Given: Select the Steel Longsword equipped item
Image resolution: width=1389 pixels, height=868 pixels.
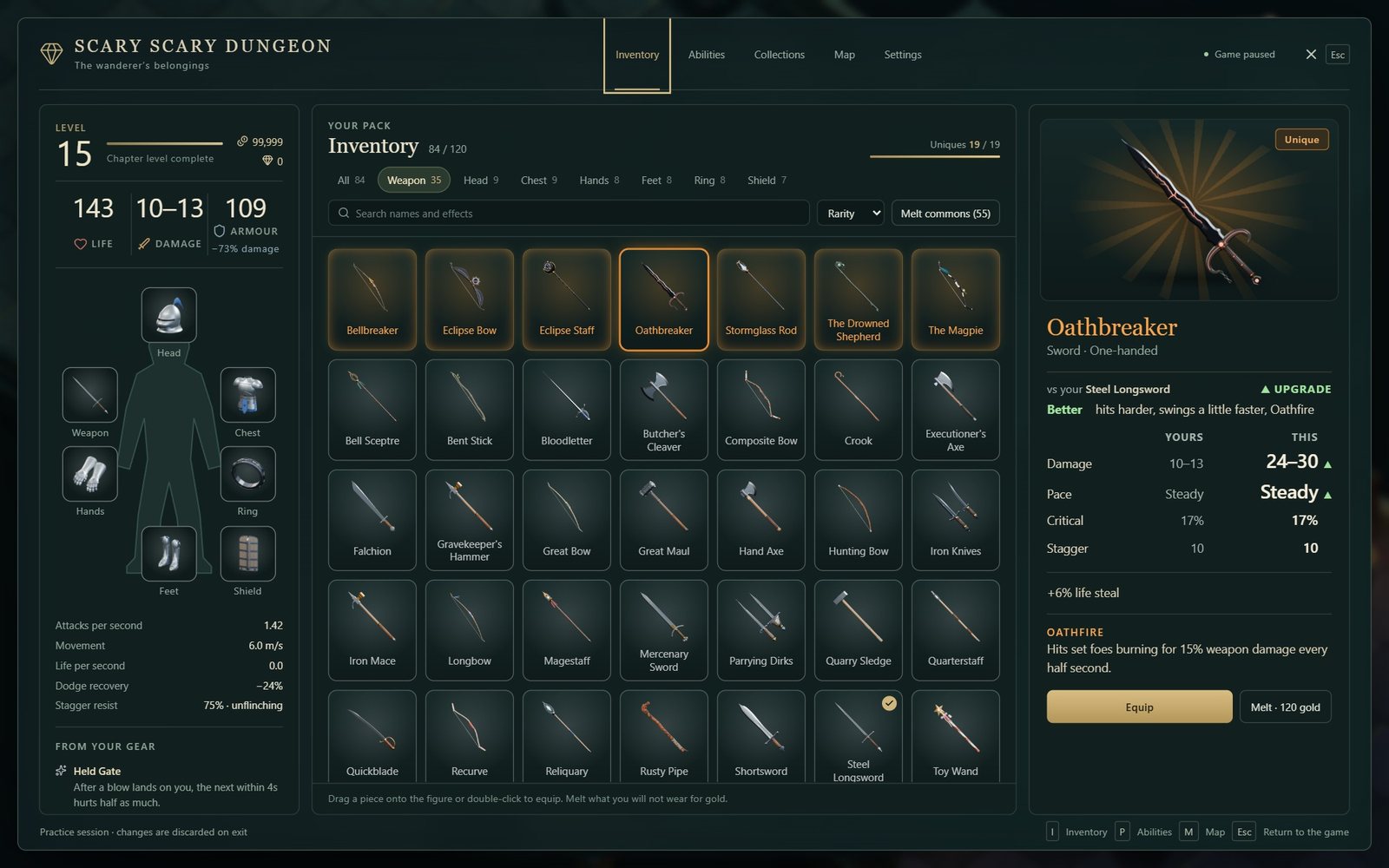Looking at the screenshot, I should (x=859, y=736).
